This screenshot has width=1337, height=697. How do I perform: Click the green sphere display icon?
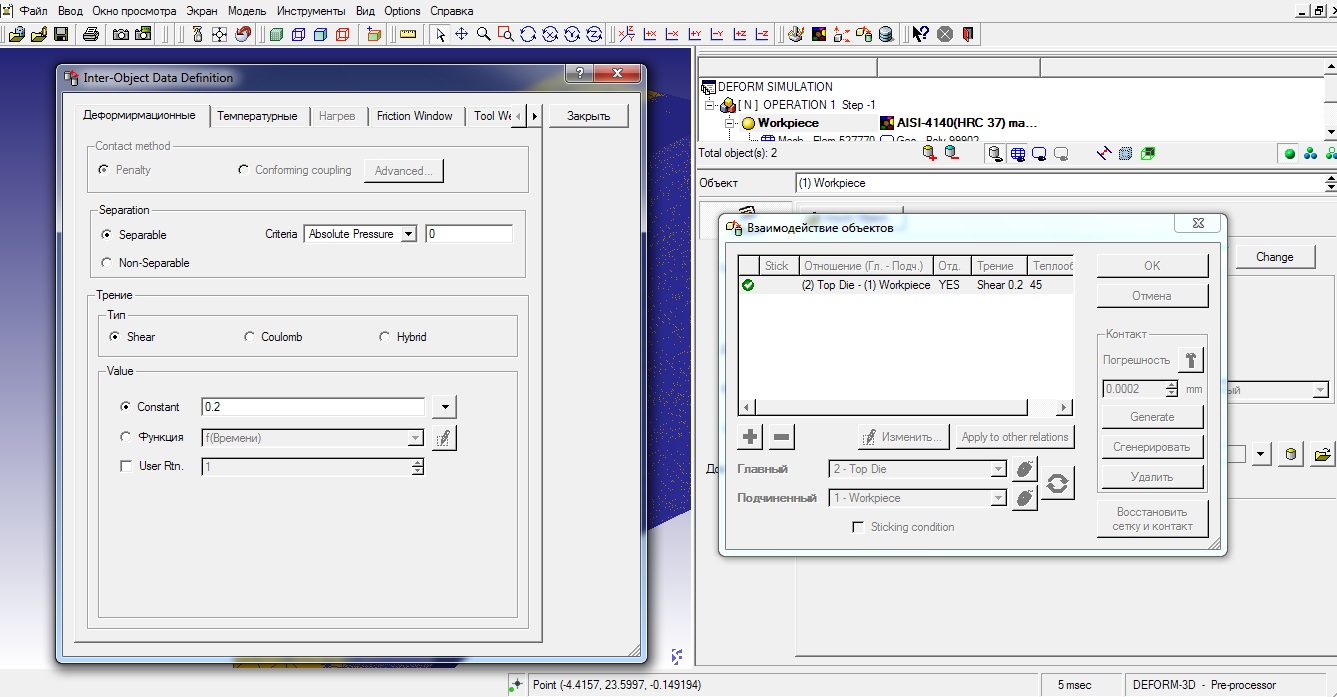[x=1290, y=154]
